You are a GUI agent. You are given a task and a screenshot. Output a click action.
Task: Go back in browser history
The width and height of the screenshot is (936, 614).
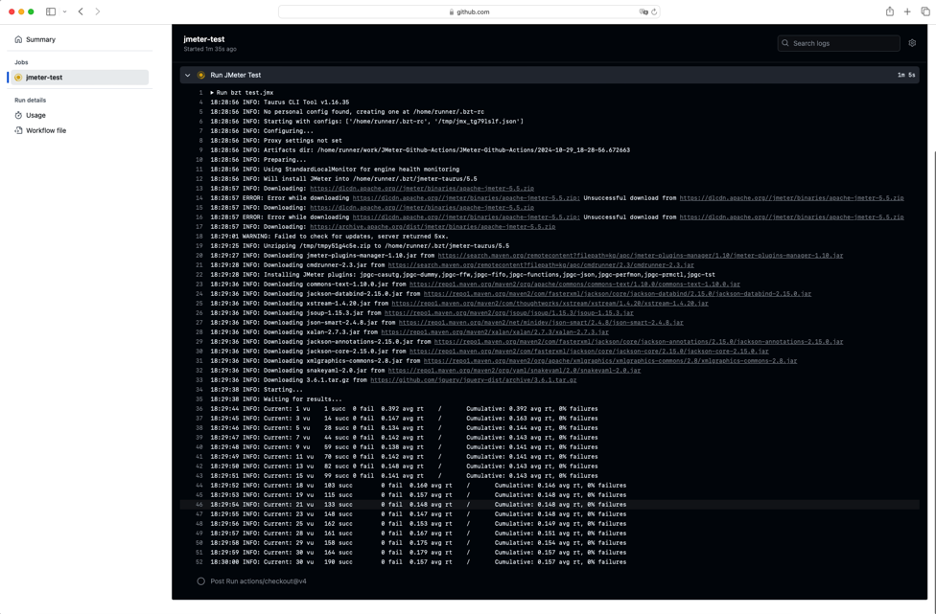coord(81,11)
